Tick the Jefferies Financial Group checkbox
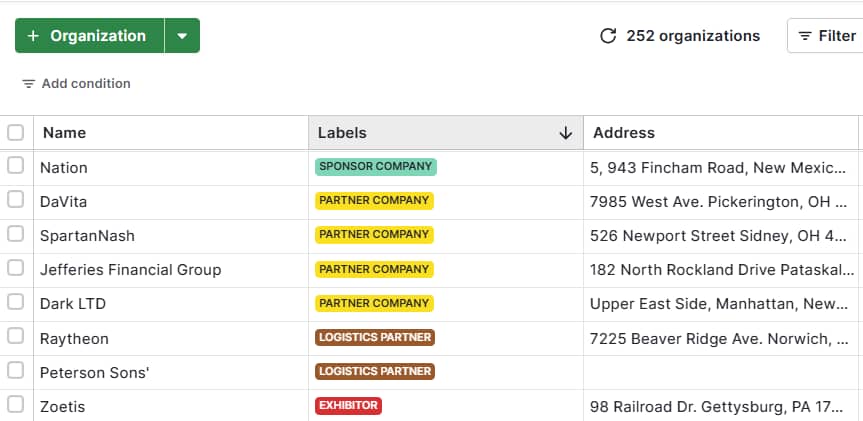 15,268
